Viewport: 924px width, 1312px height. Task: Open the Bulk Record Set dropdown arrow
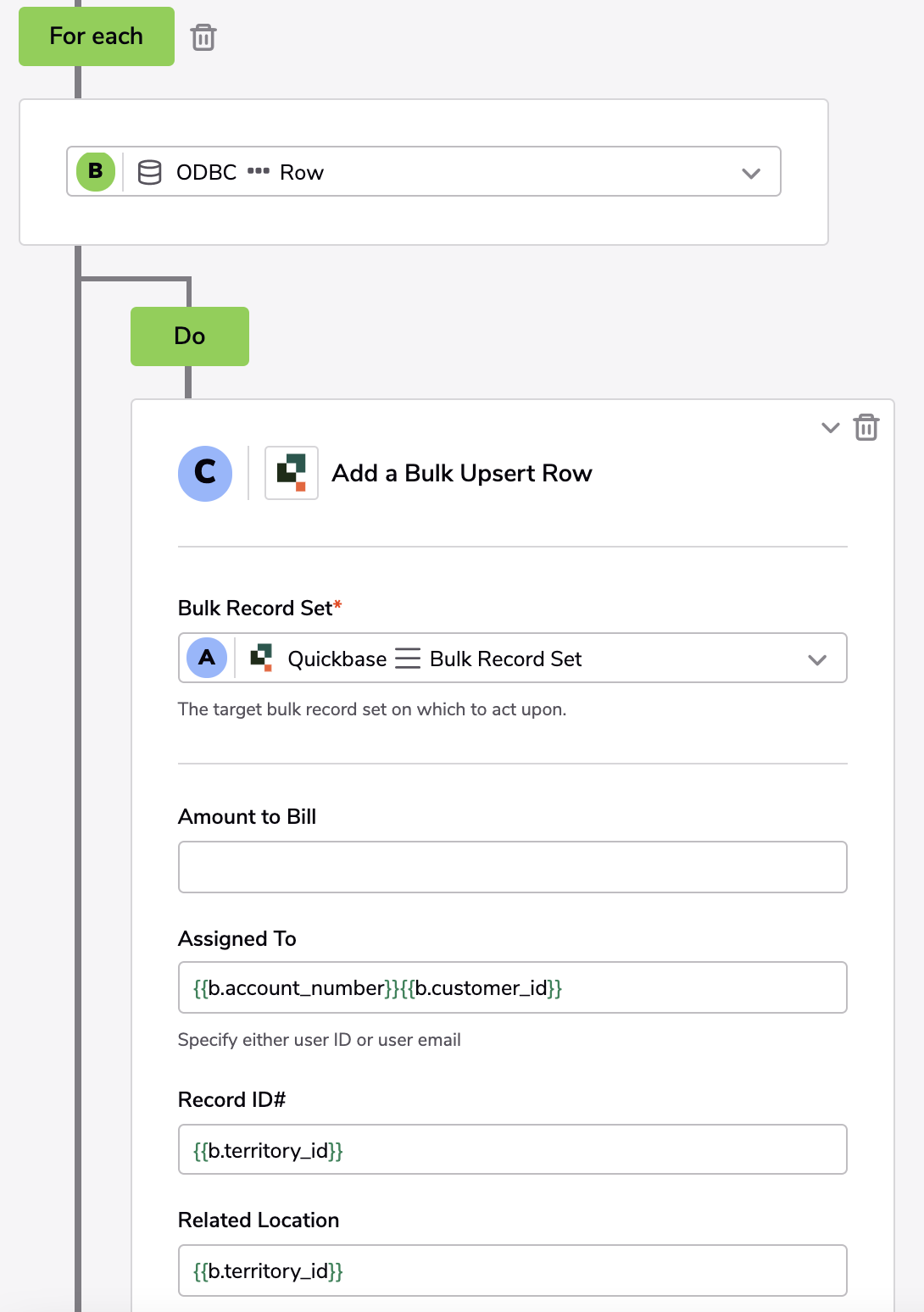click(x=817, y=659)
